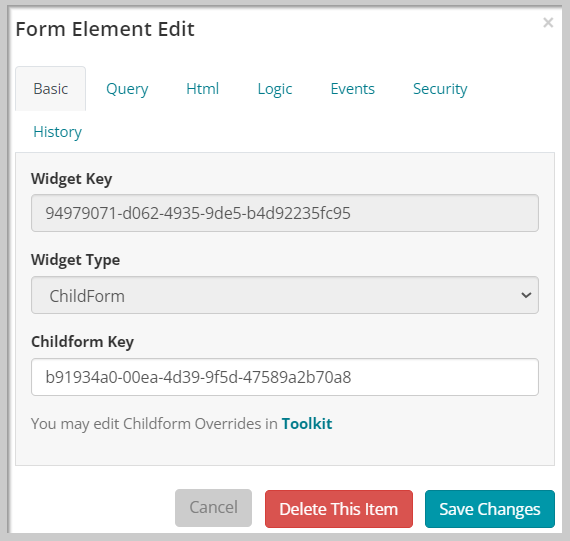Close the Form Element Edit dialog
The height and width of the screenshot is (541, 570).
tap(548, 23)
